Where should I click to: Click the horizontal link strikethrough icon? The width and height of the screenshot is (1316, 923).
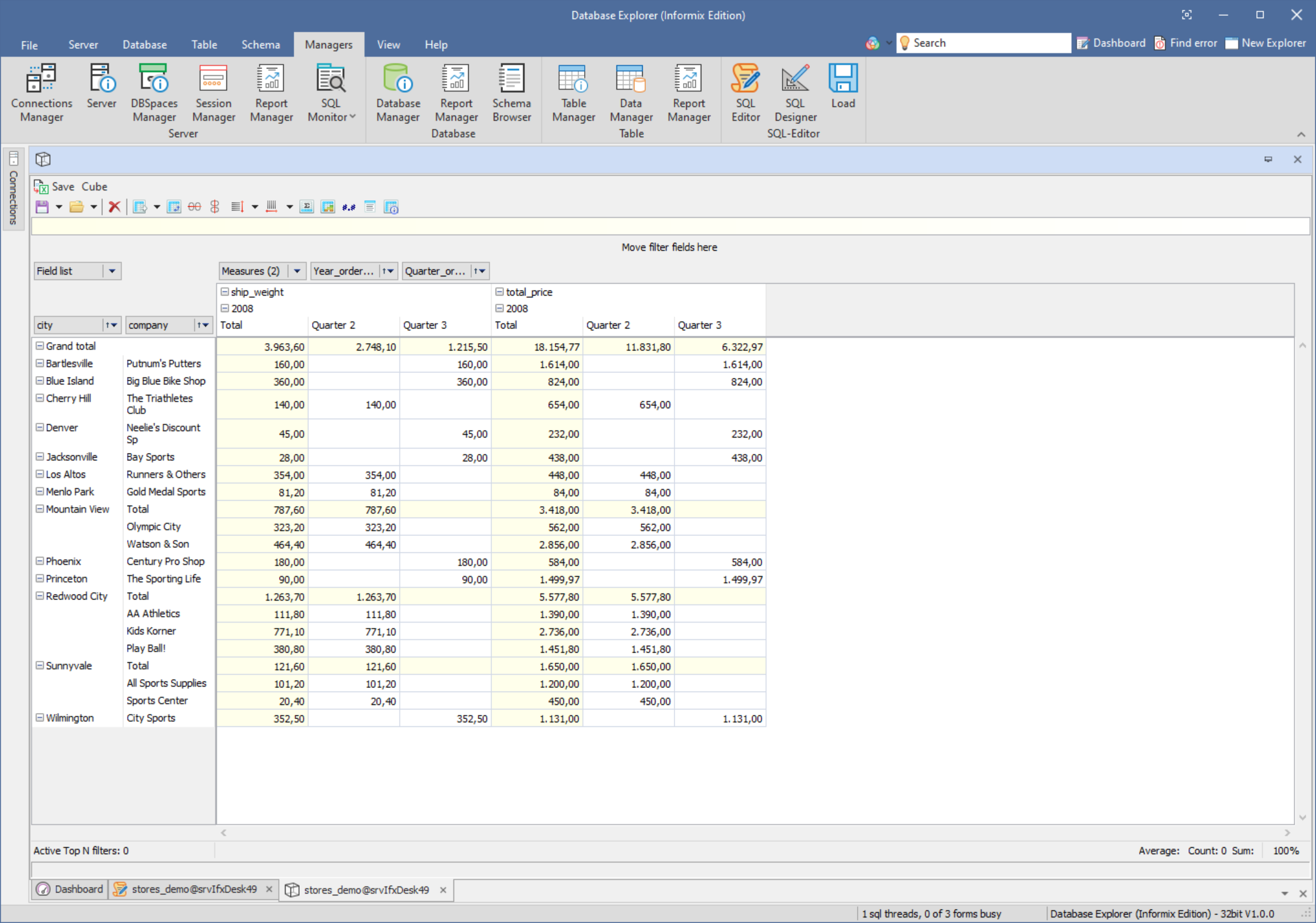point(194,207)
